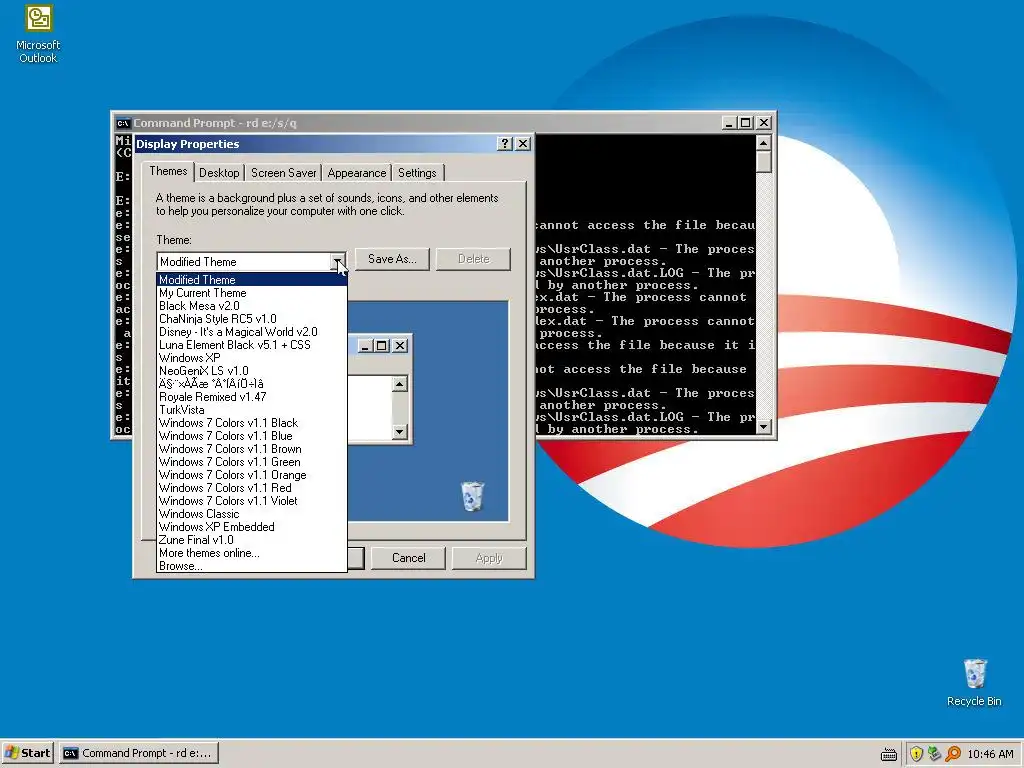This screenshot has height=768, width=1024.
Task: Click the magnifier search tray icon
Action: tap(953, 754)
